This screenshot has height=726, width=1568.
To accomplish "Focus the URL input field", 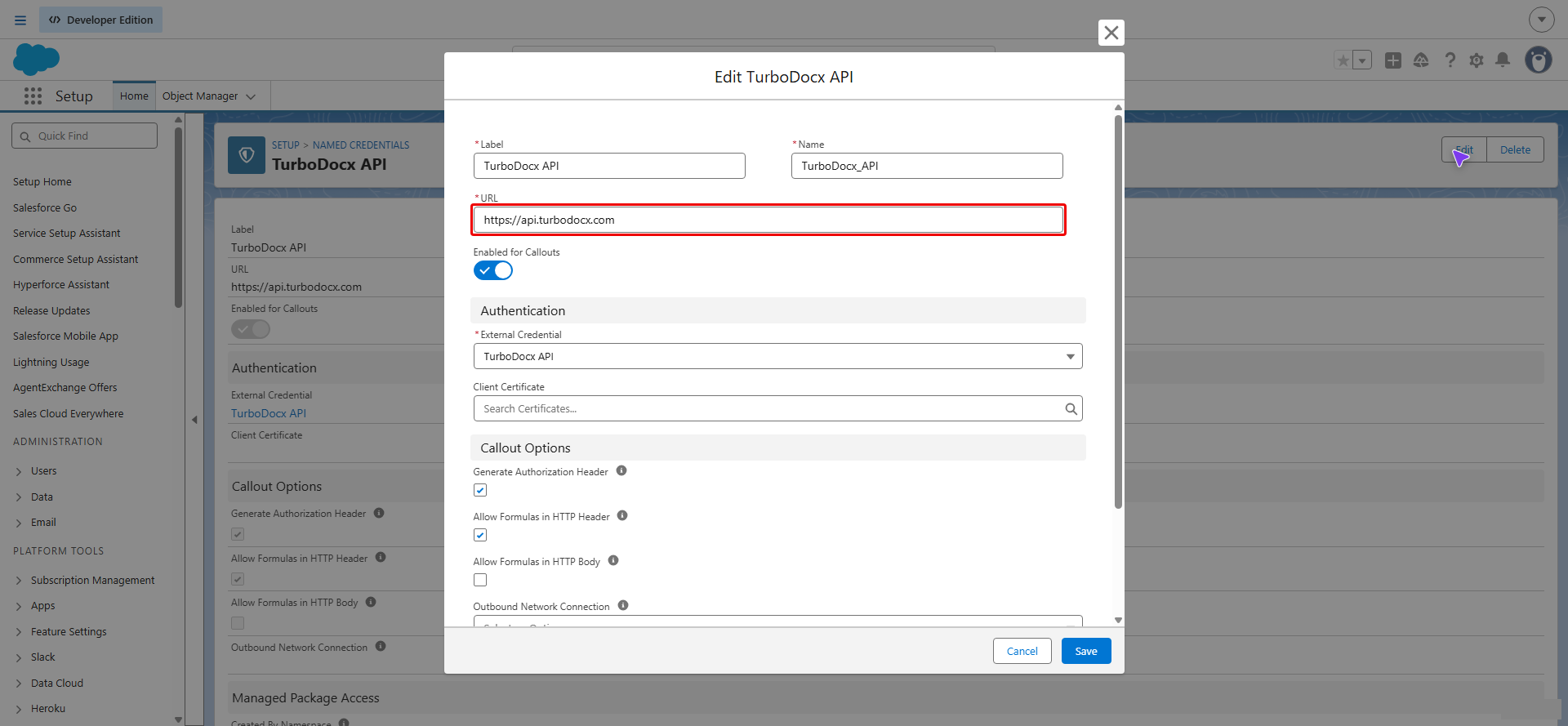I will tap(768, 220).
